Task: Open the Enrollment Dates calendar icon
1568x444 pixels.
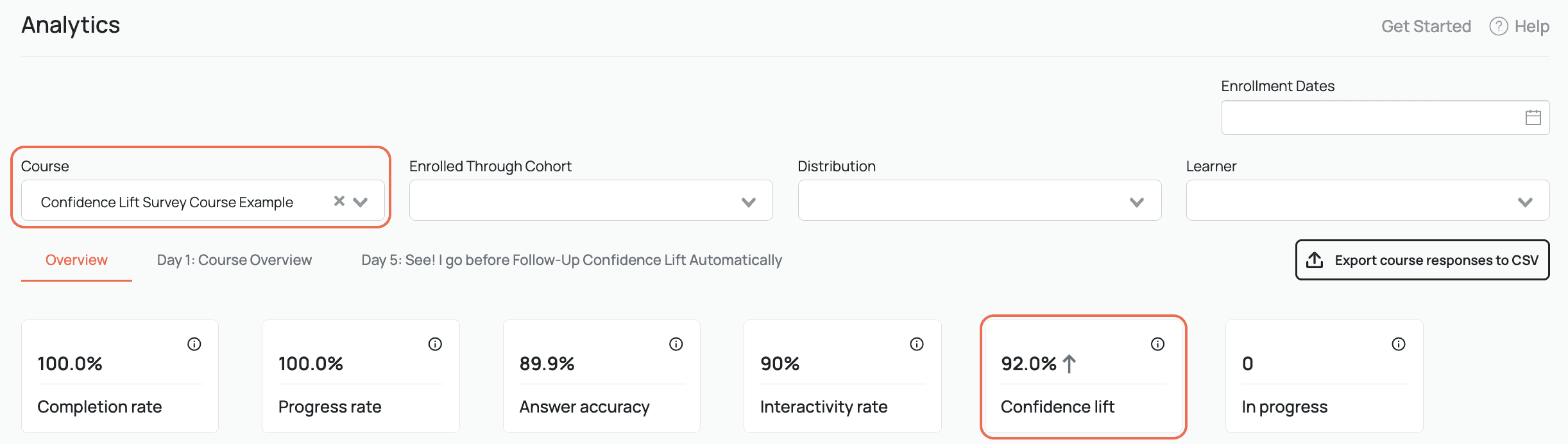Action: [x=1533, y=117]
